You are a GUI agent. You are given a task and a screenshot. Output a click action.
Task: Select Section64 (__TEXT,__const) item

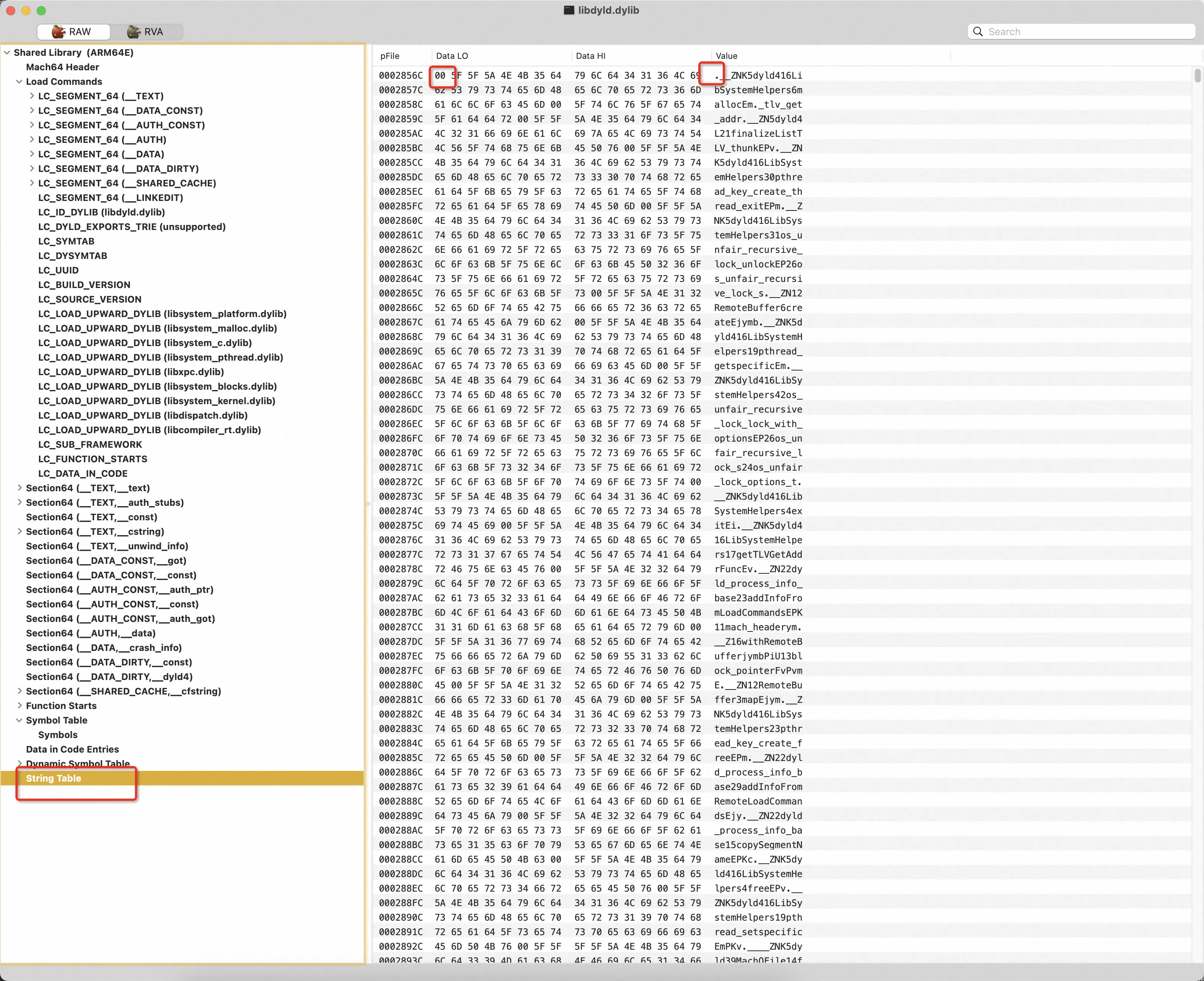coord(92,517)
